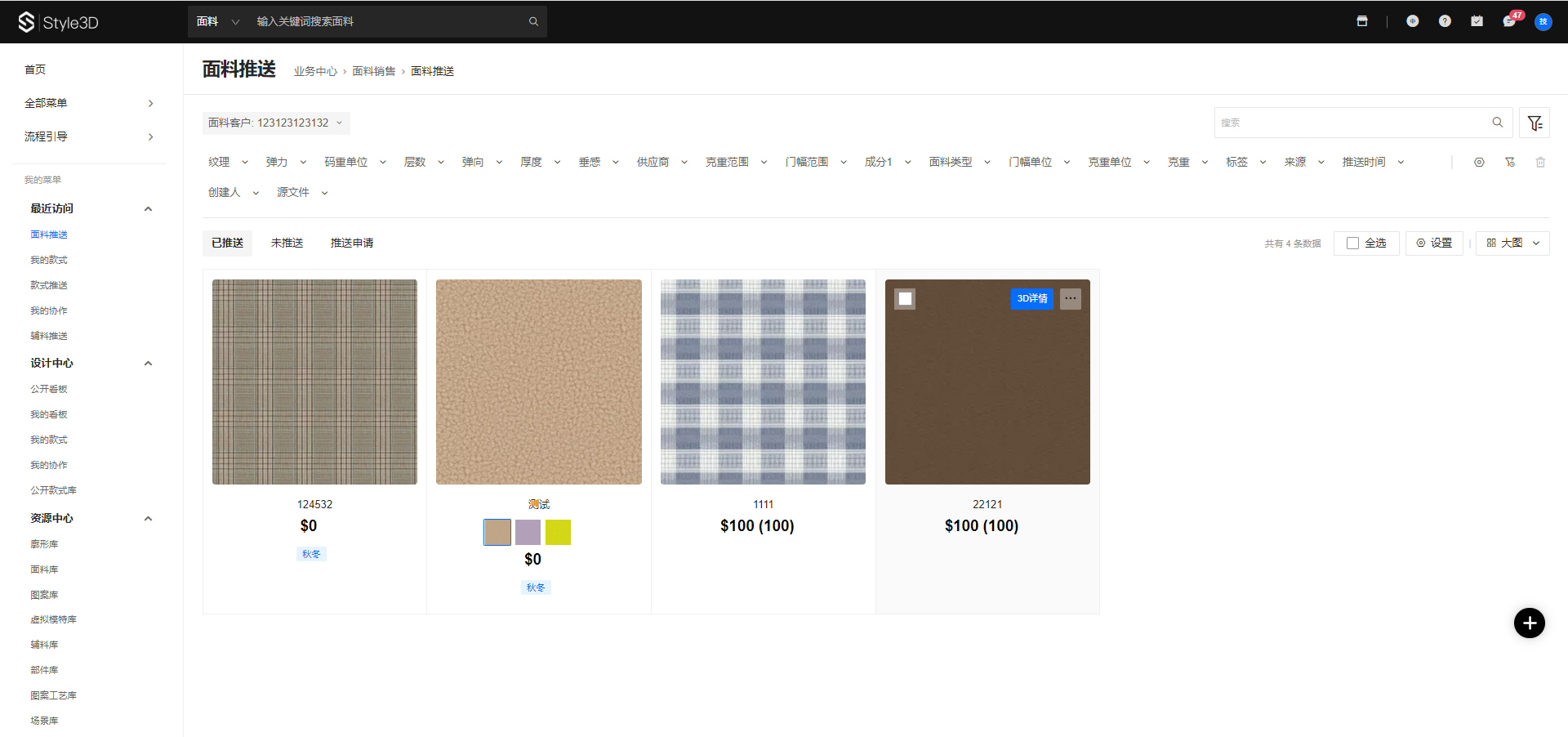Open 辅料推送 in sidebar
This screenshot has width=1568, height=737.
[49, 337]
